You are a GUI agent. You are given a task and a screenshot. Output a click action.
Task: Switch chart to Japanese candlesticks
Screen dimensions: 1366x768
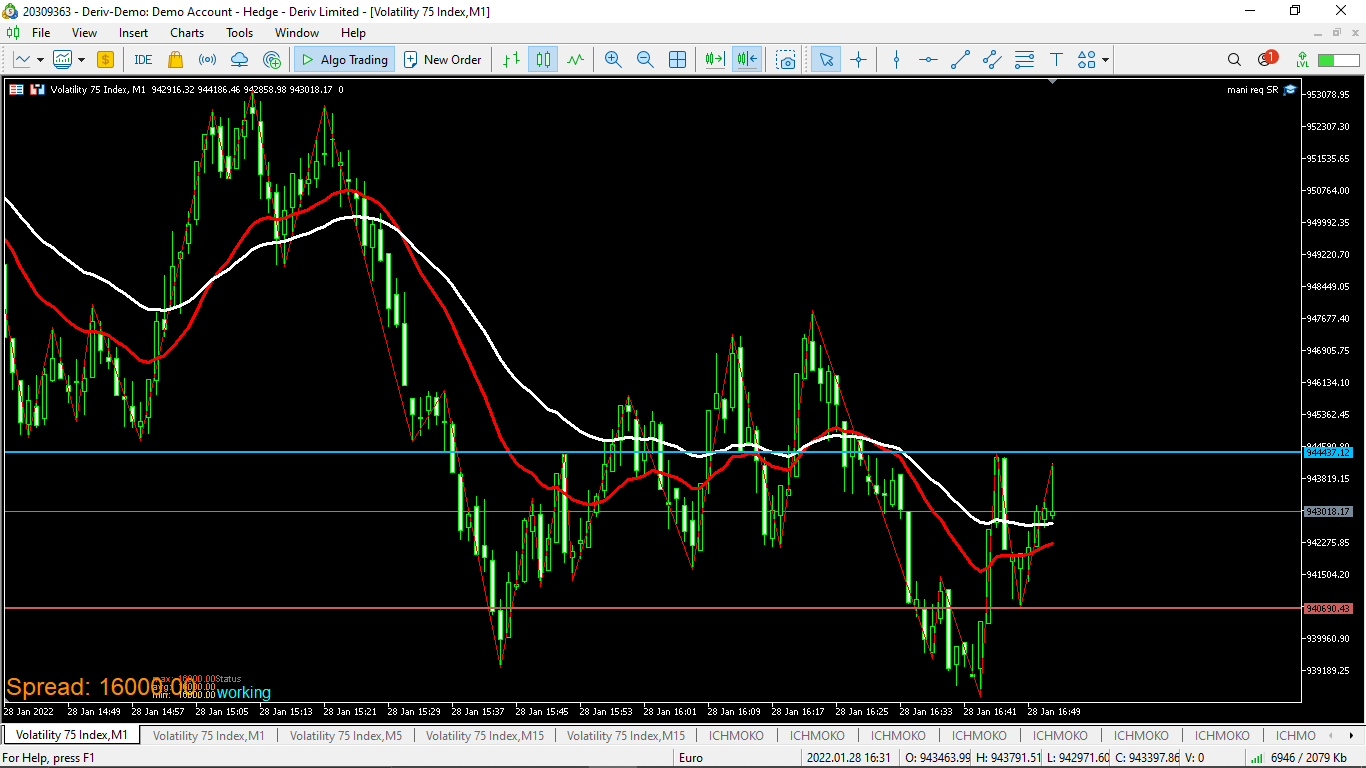(543, 60)
